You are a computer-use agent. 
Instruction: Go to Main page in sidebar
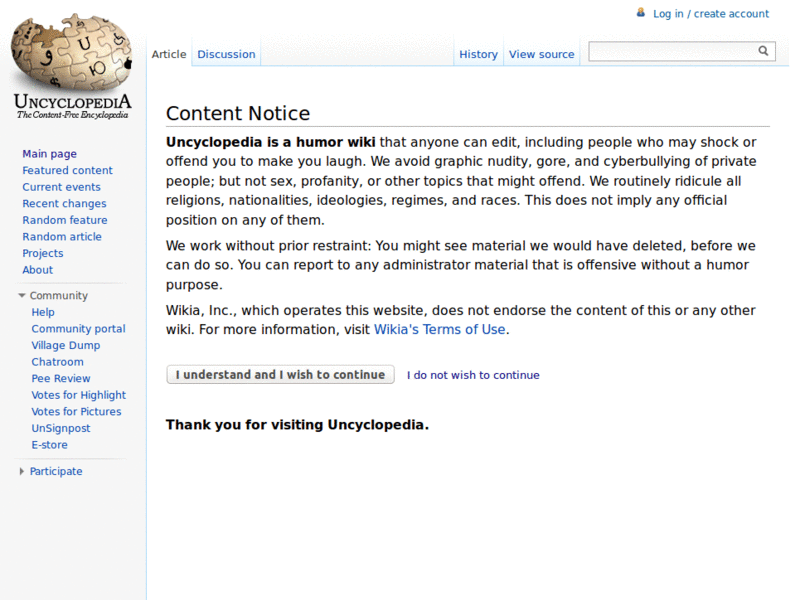pos(49,154)
